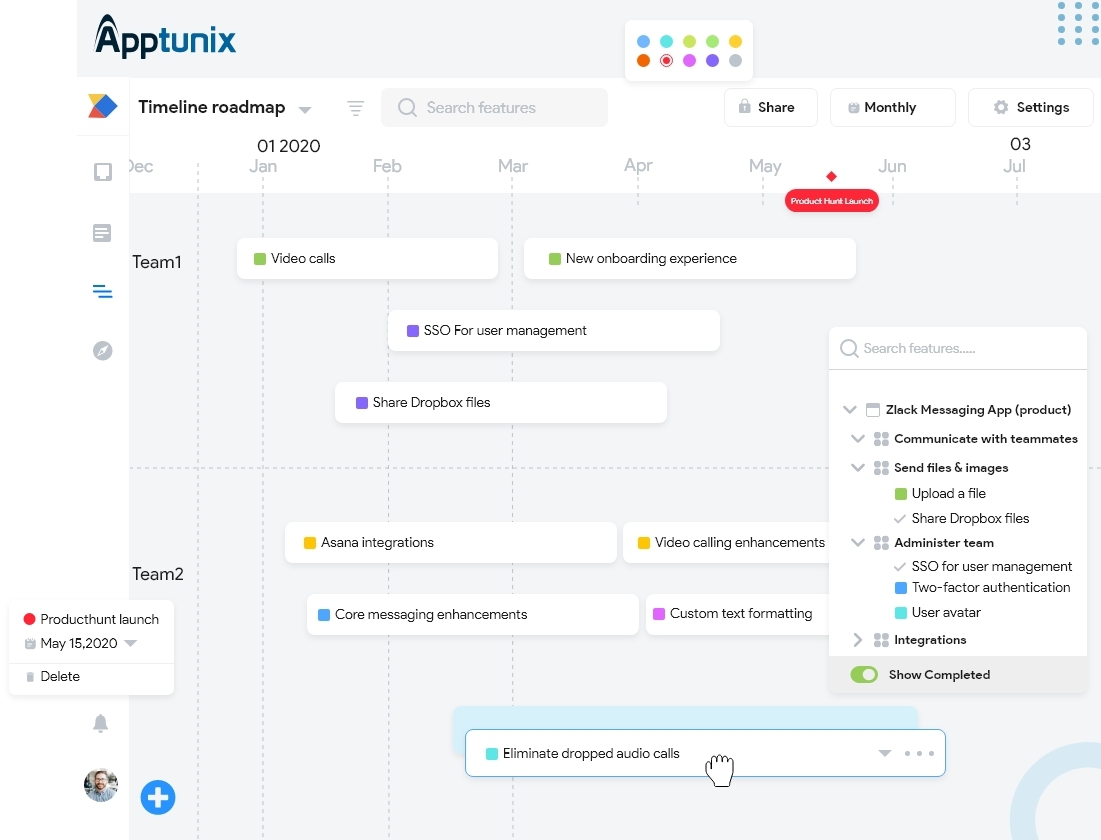Click the Product Hunt Launch milestone marker
The width and height of the screenshot is (1101, 840).
tap(831, 178)
